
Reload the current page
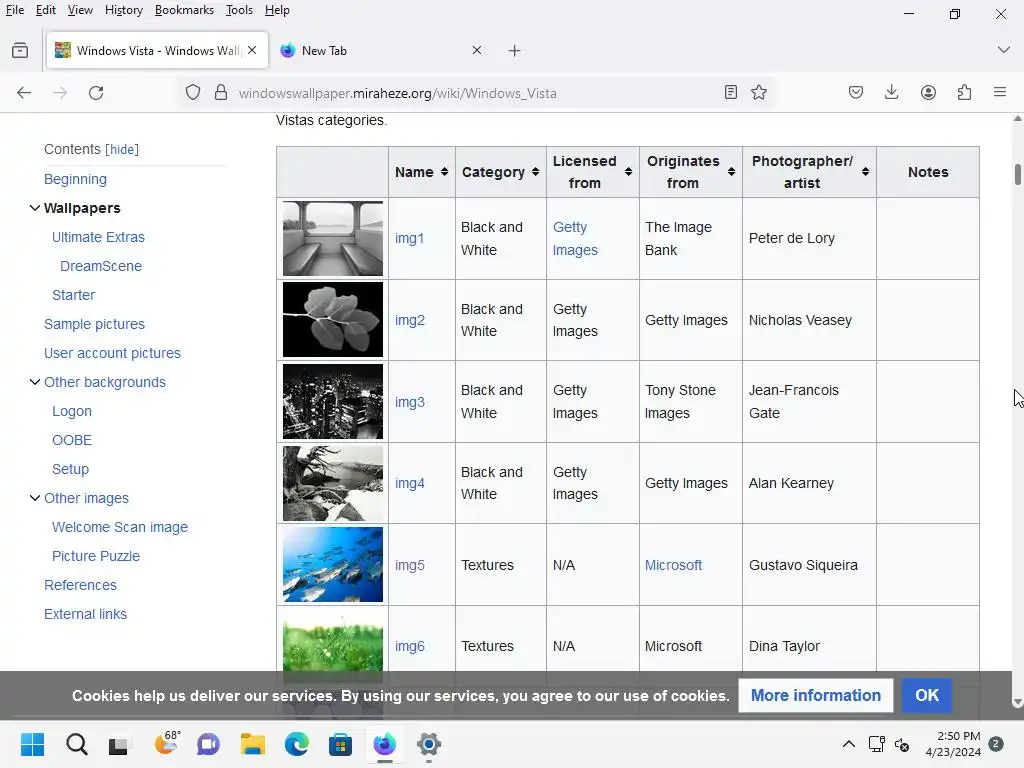[x=96, y=93]
